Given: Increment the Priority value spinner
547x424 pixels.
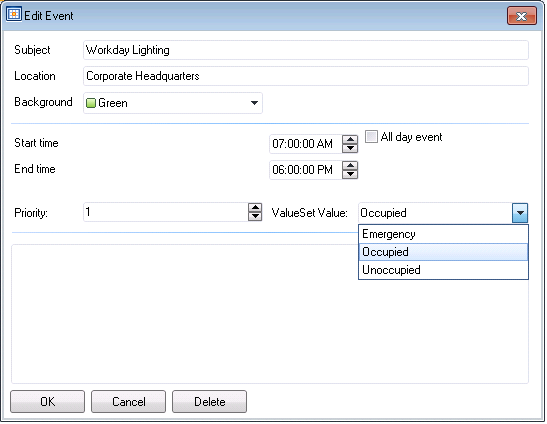Looking at the screenshot, I should (x=255, y=208).
